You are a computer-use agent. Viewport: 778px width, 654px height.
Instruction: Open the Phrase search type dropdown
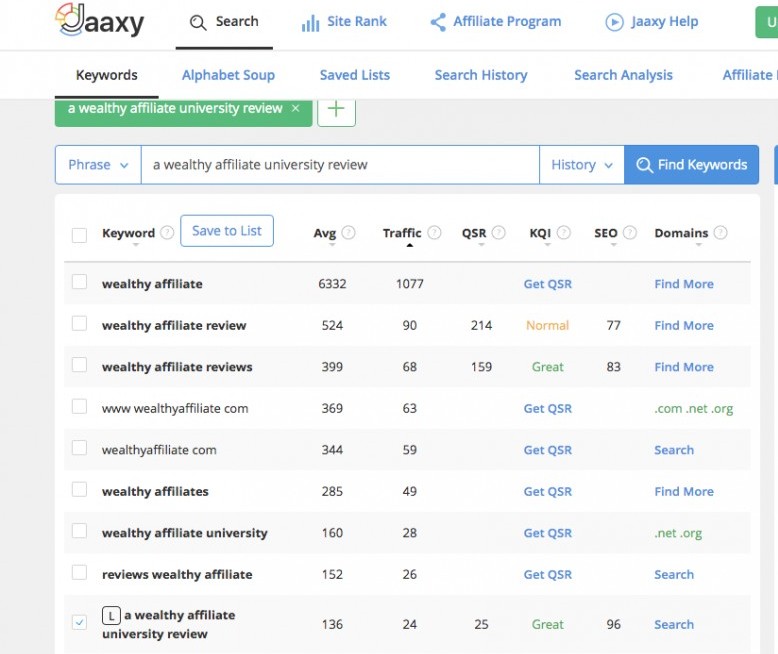pyautogui.click(x=98, y=165)
